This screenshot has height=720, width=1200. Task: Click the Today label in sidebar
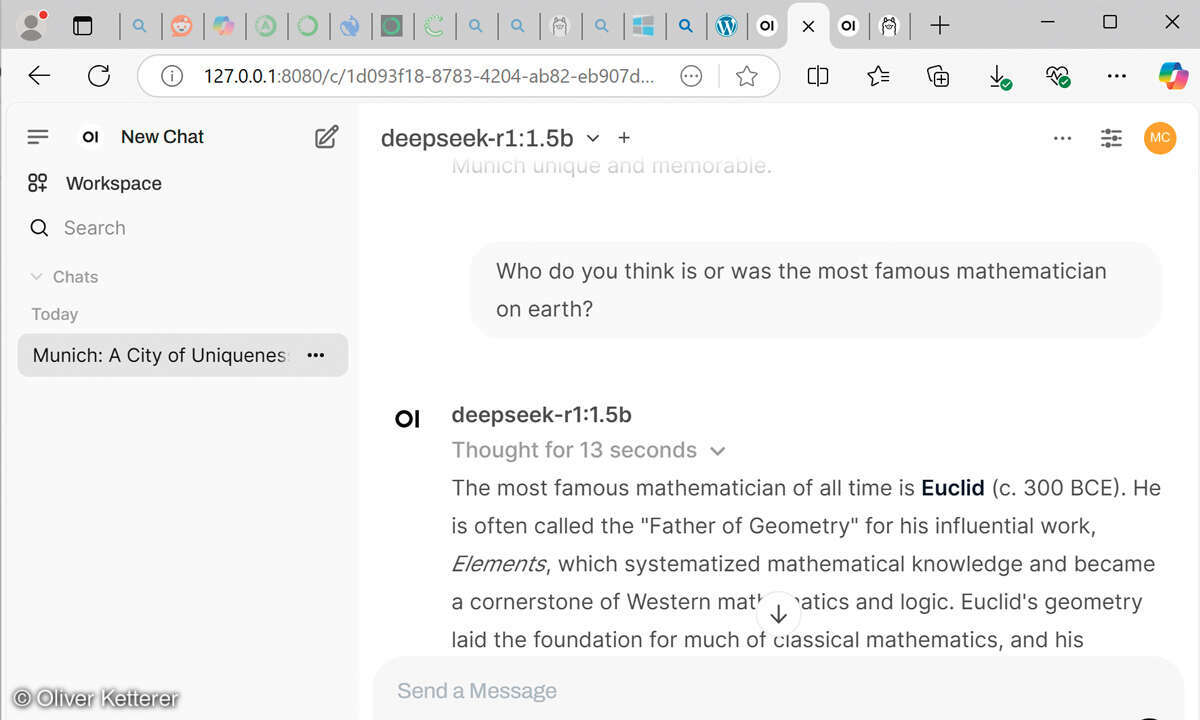tap(55, 314)
